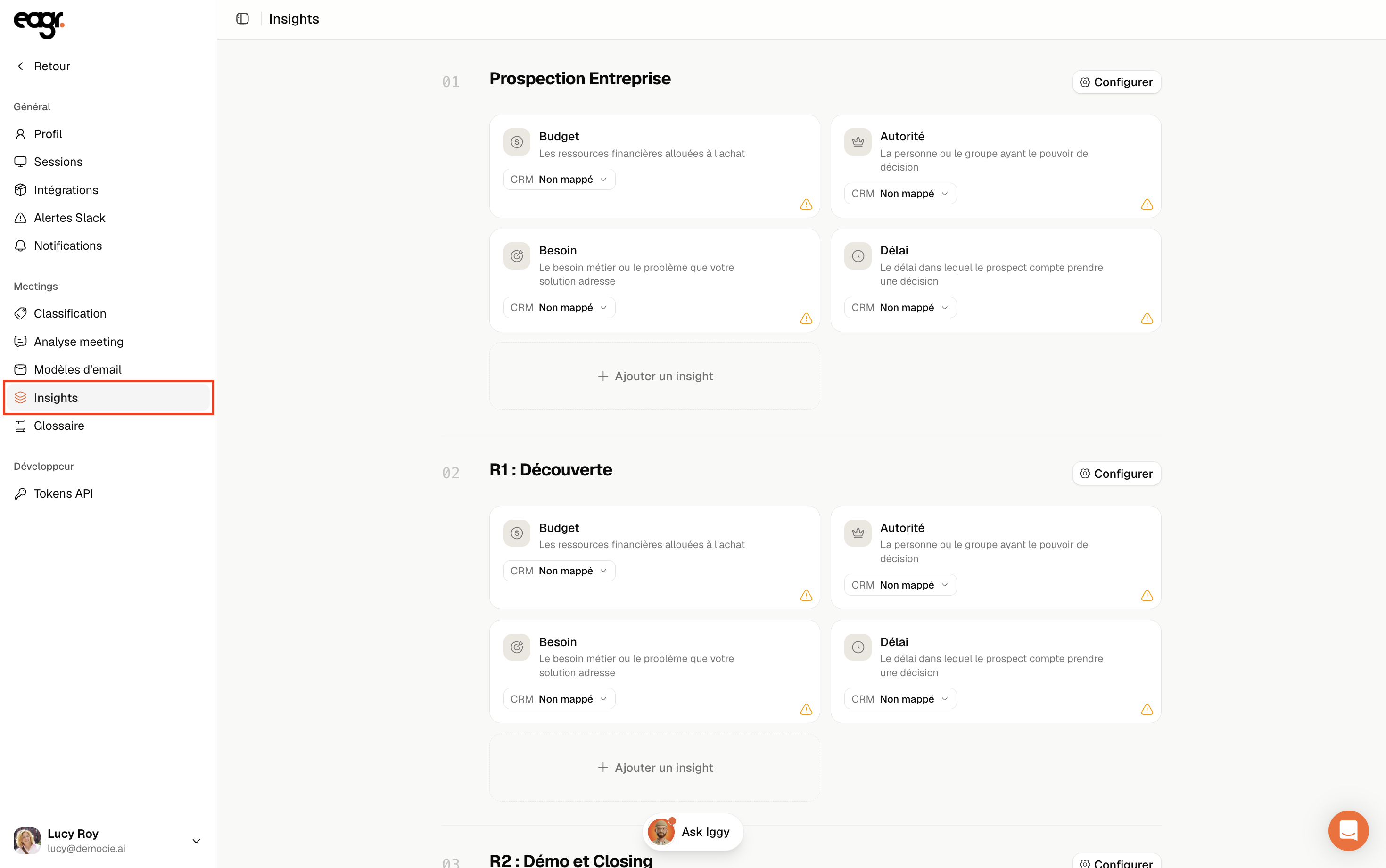Click the Budget dollar icon in Prospection Entreprise
The height and width of the screenshot is (868, 1386).
517,142
